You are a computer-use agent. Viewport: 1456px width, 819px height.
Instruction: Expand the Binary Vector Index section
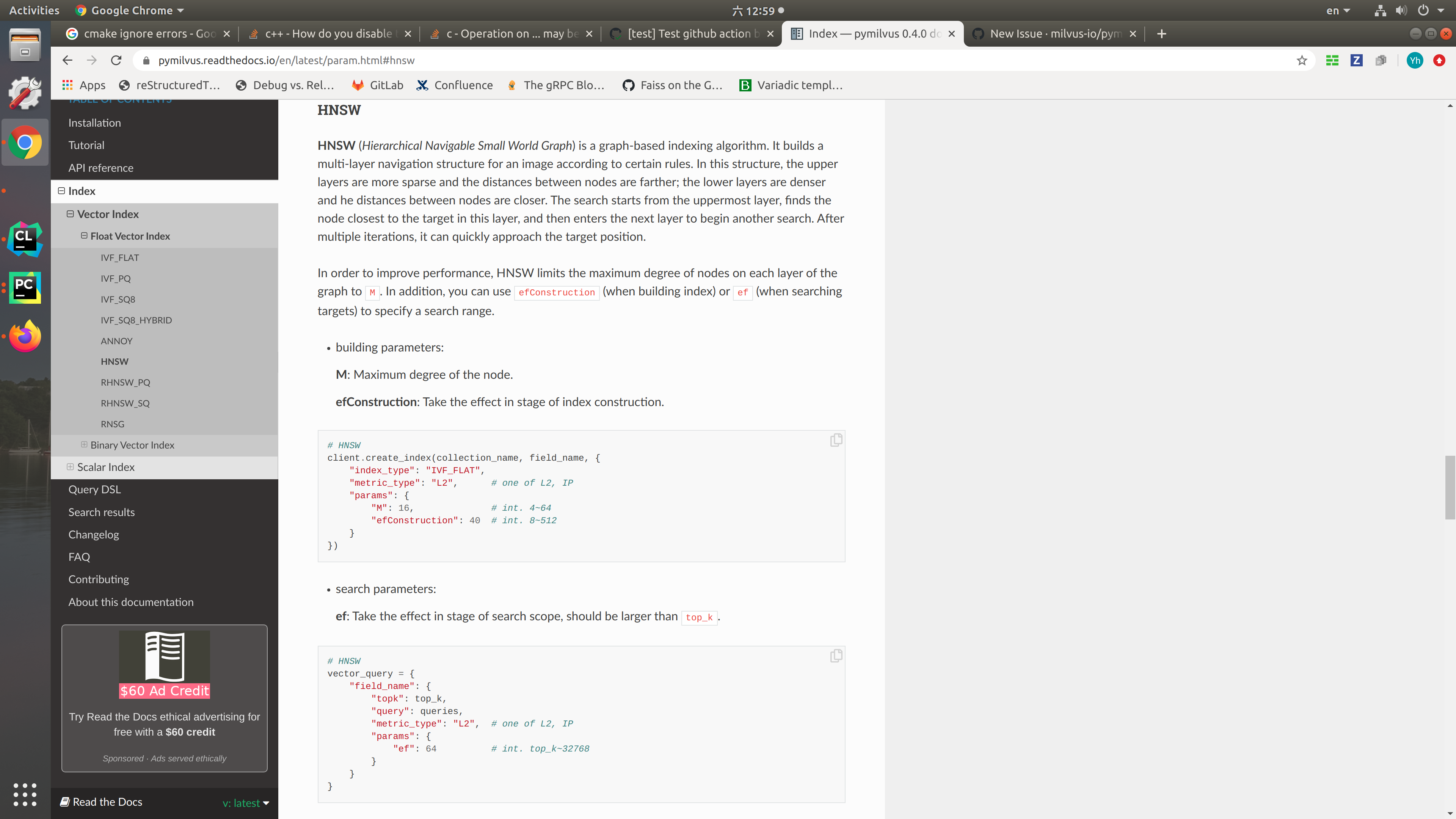84,445
